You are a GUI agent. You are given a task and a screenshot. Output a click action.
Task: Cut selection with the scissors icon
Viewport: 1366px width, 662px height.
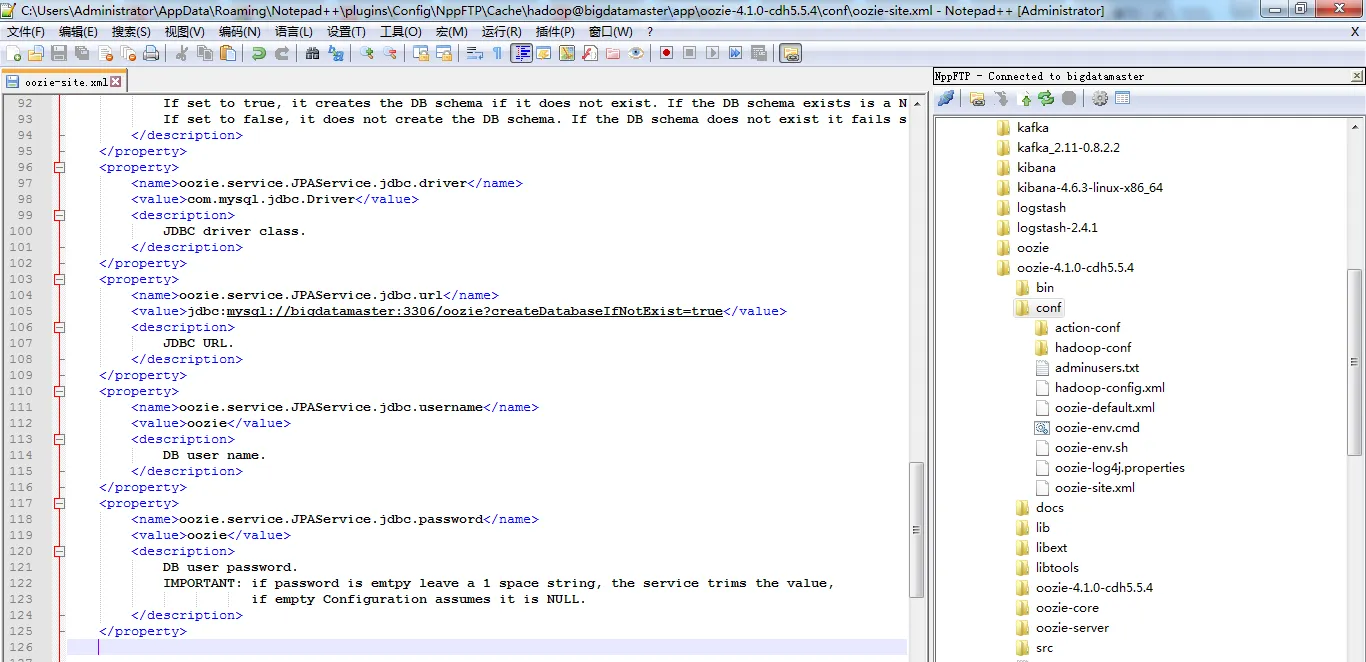181,53
